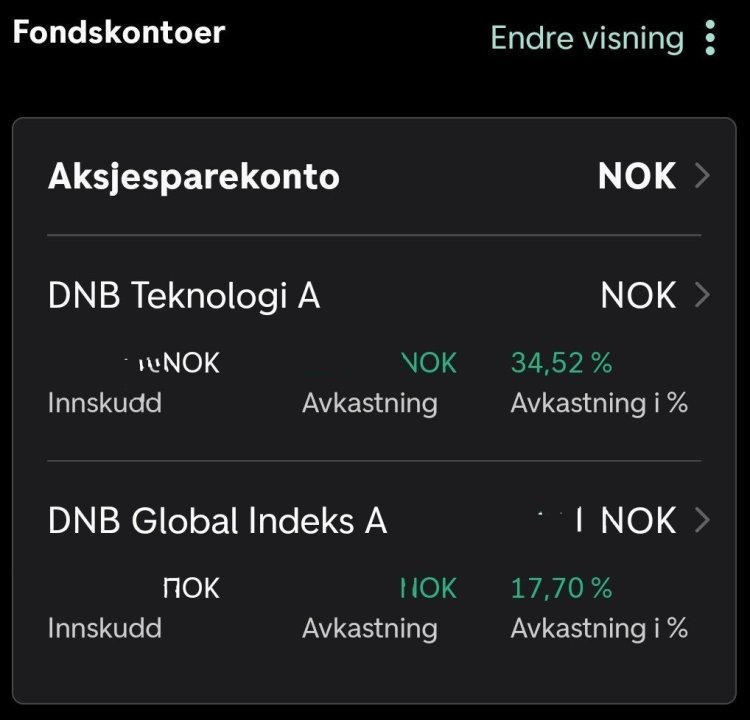
Task: Click the 17,70 % return value
Action: [x=561, y=588]
